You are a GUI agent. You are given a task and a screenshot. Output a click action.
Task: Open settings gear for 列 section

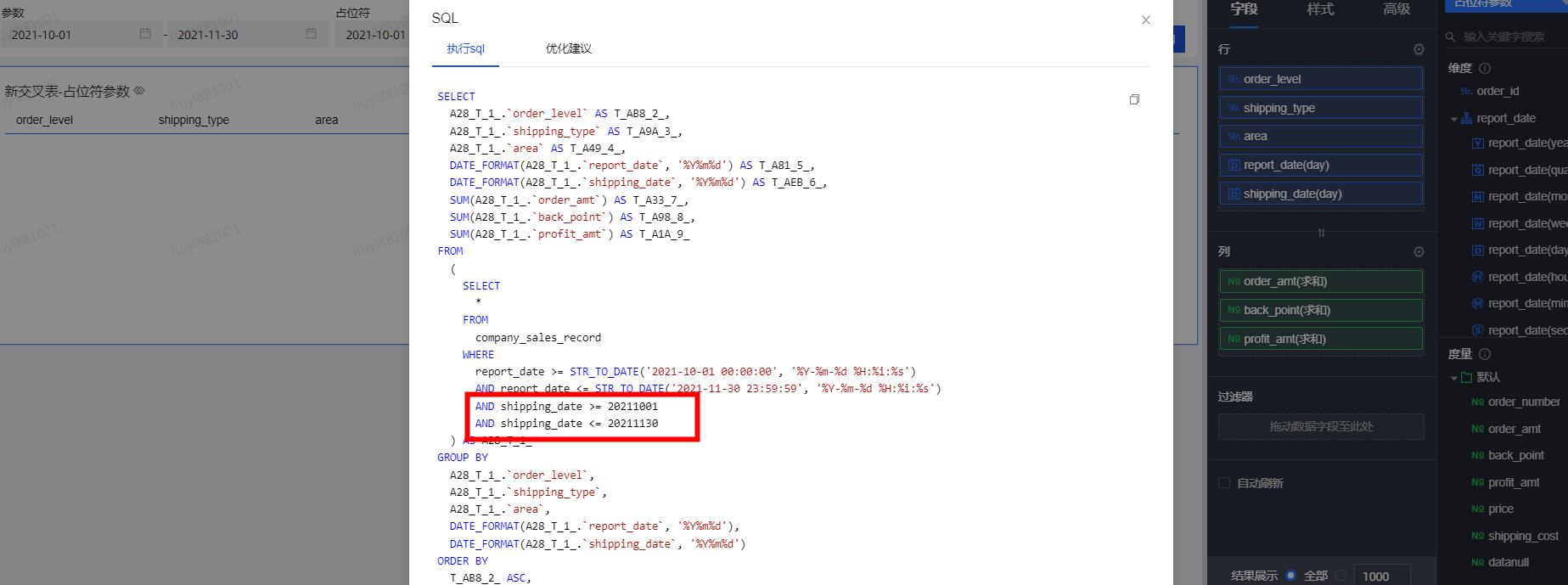[x=1418, y=251]
